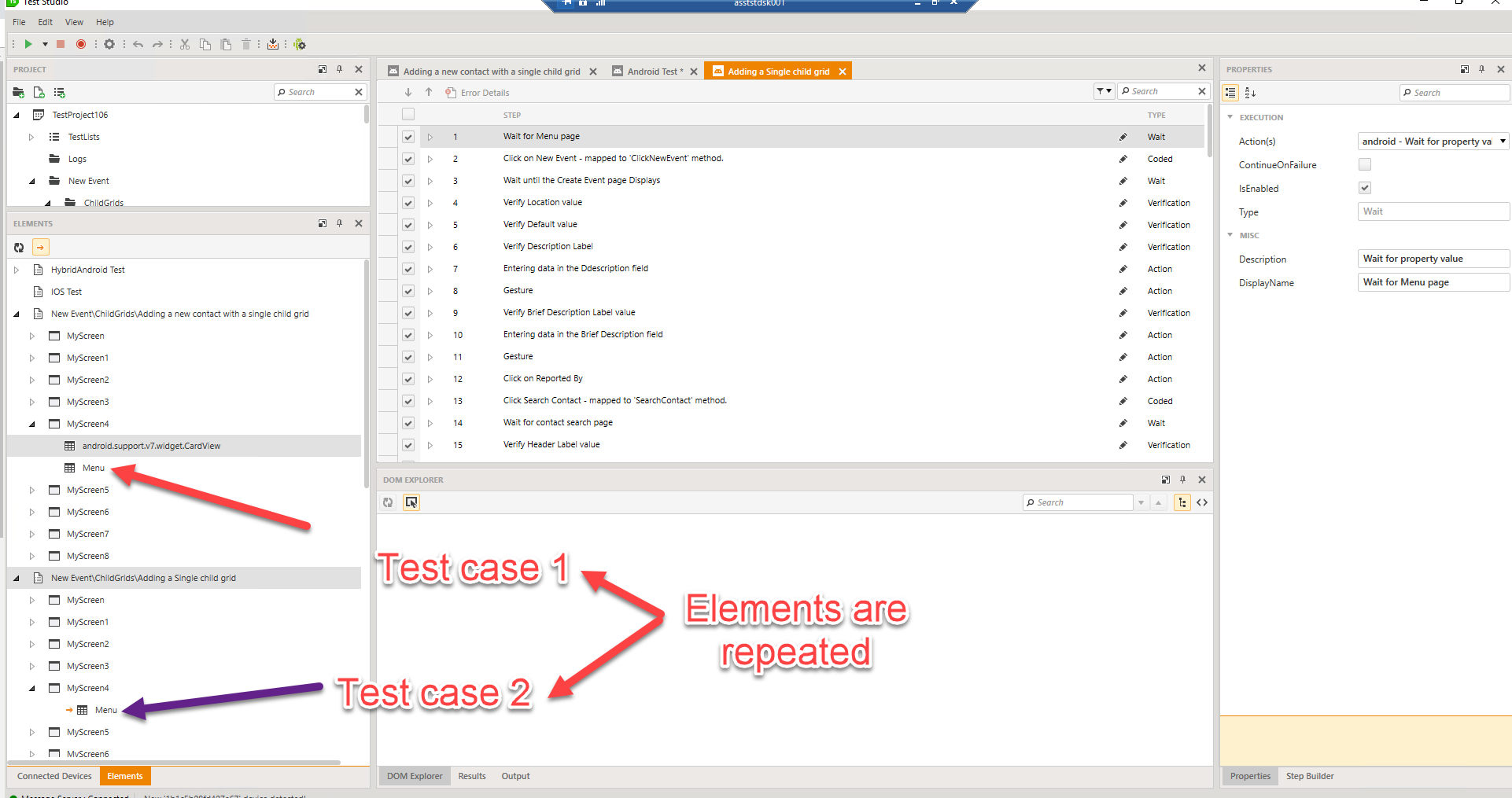Expand the MyScreen5 node under first test
The image size is (1512, 798).
(32, 490)
